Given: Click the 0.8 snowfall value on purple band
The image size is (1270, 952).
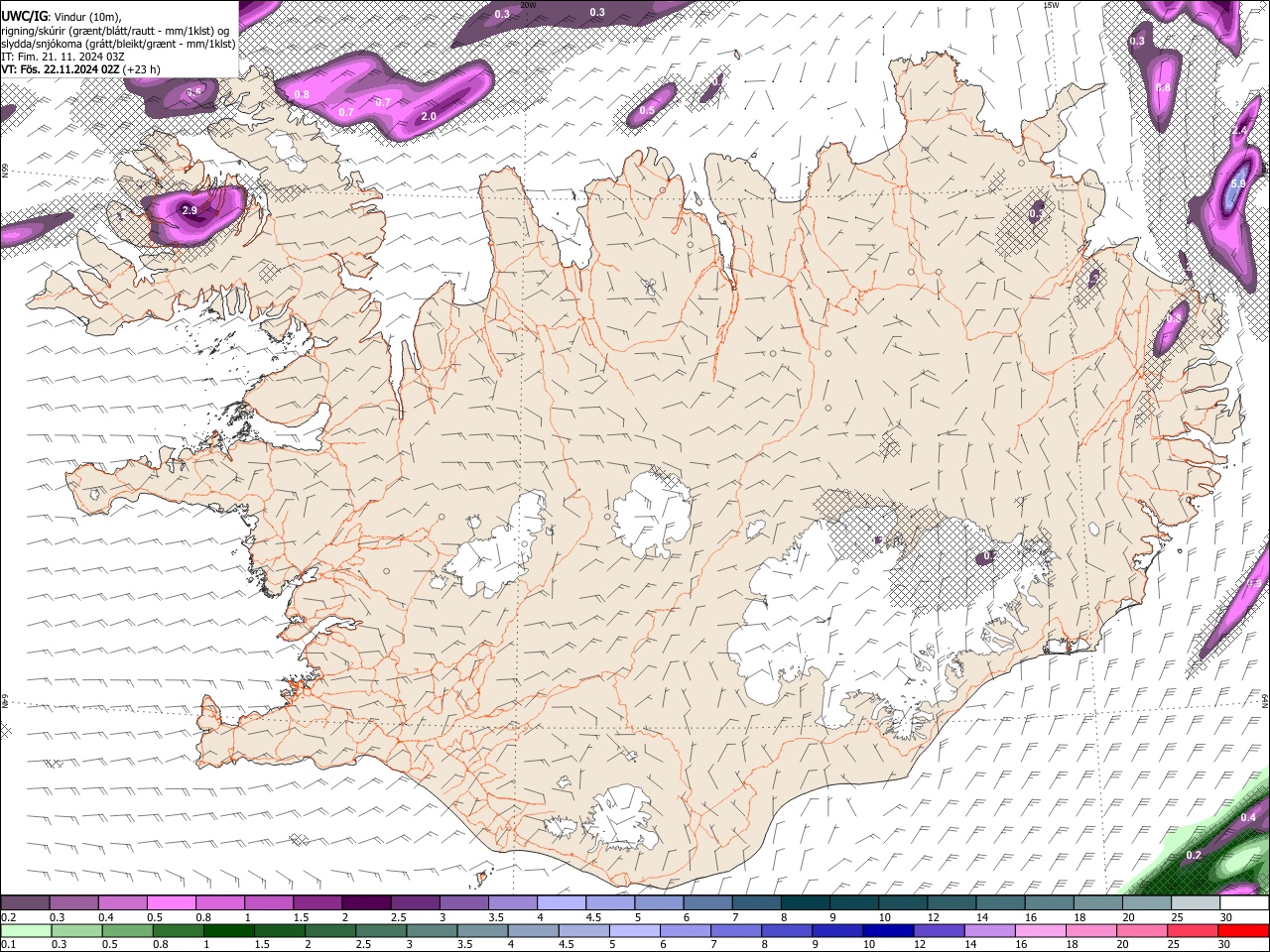Looking at the screenshot, I should click(303, 94).
